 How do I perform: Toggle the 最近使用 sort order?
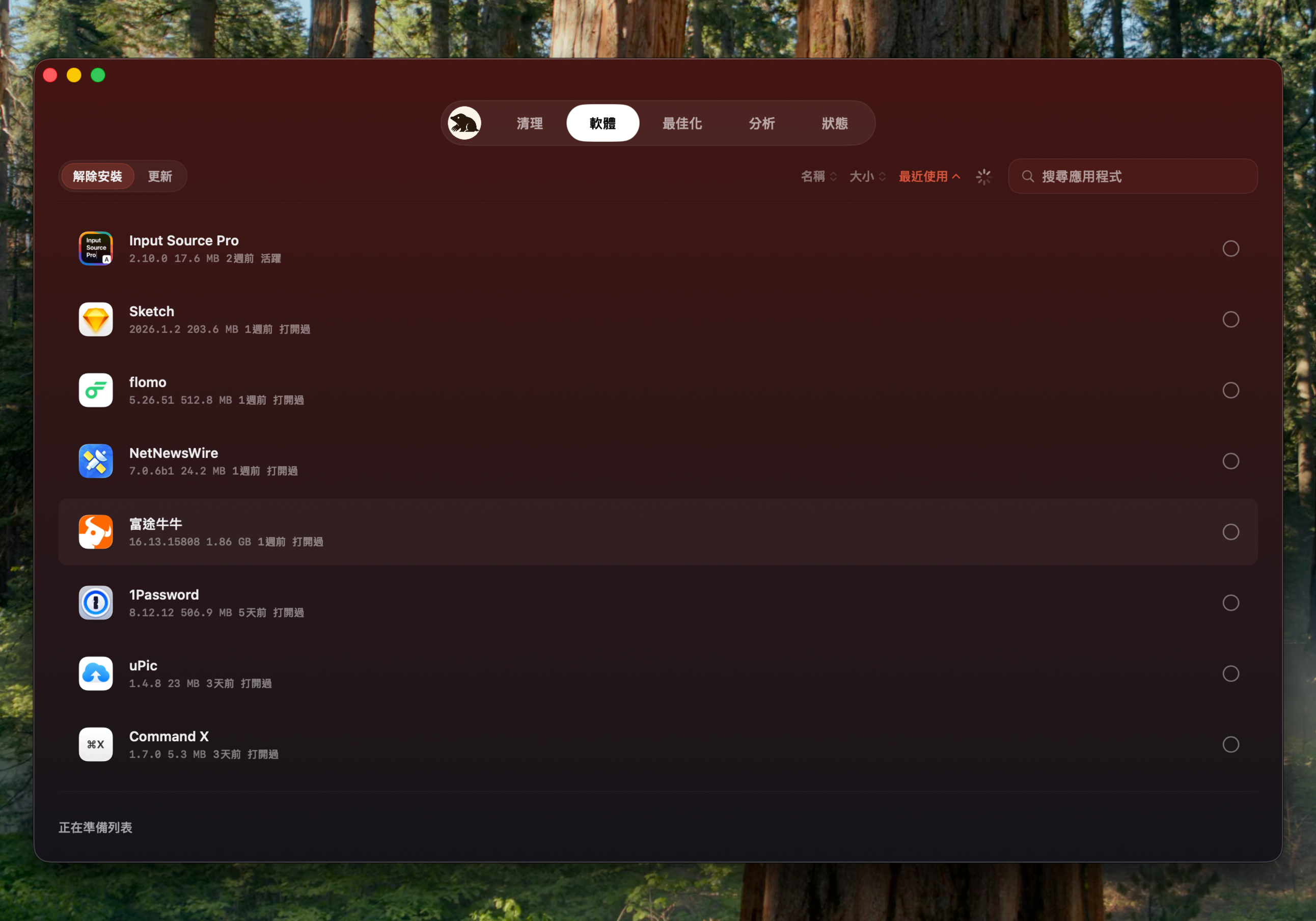tap(929, 177)
